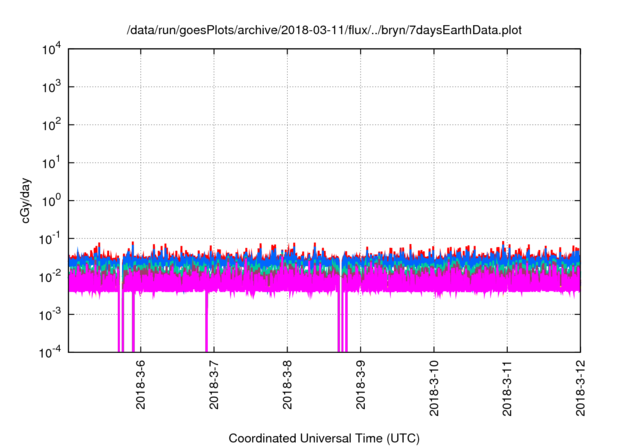
Task: Click the 2018-3-11 date label
Action: (x=507, y=388)
